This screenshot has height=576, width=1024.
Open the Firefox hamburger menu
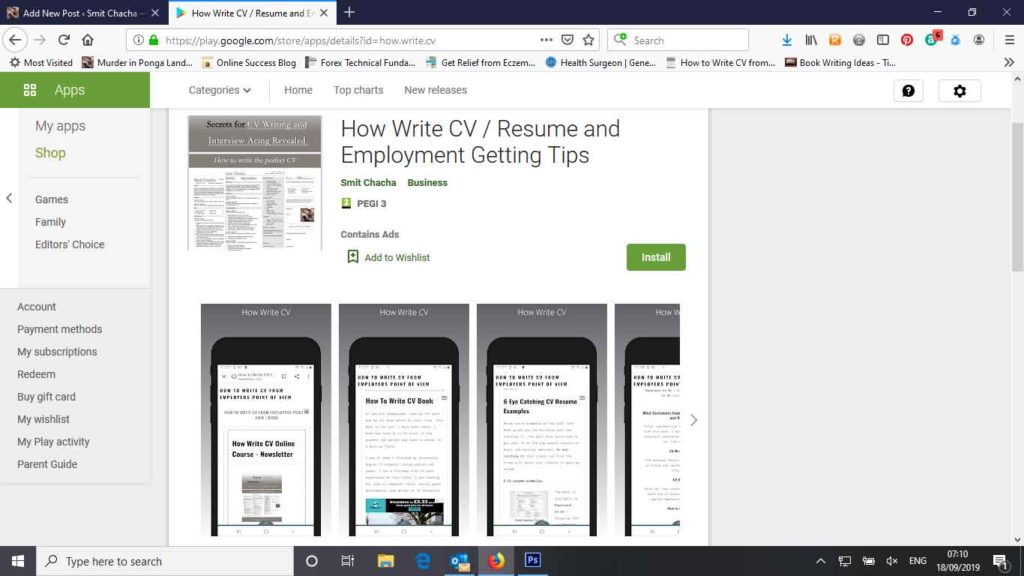pyautogui.click(x=1009, y=40)
